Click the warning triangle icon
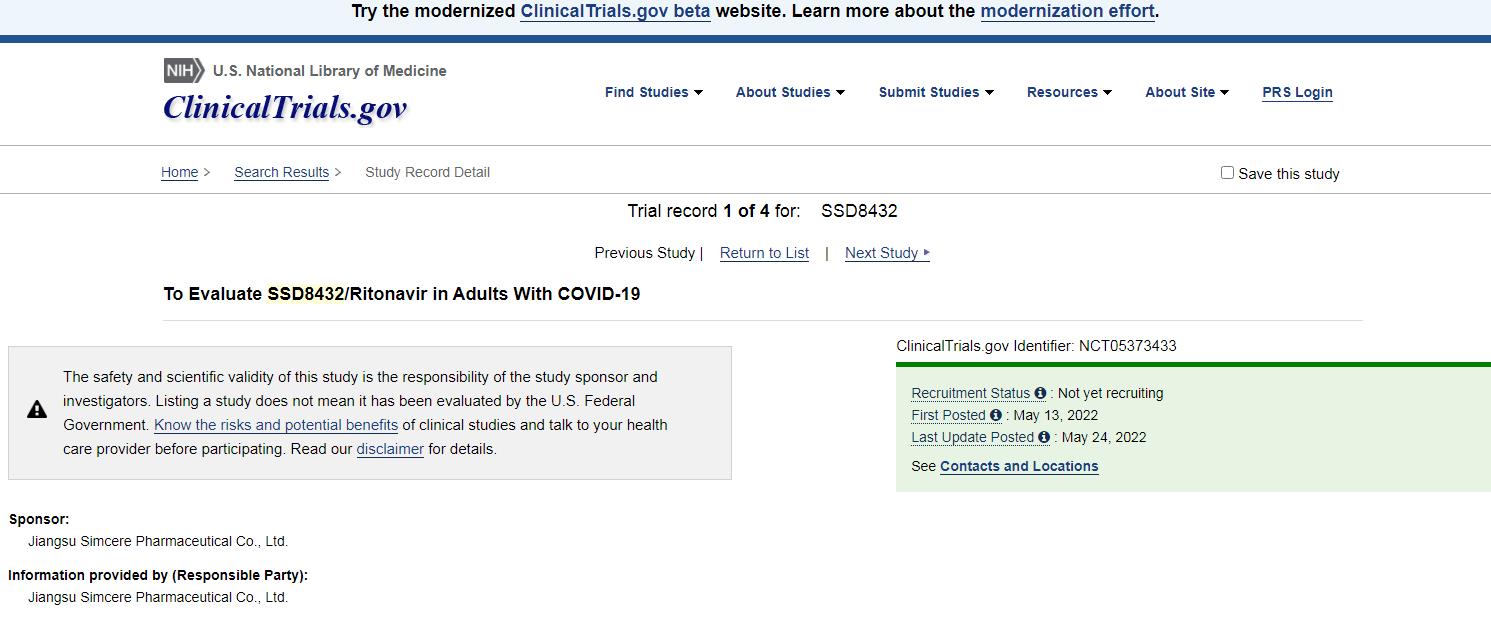 tap(37, 409)
